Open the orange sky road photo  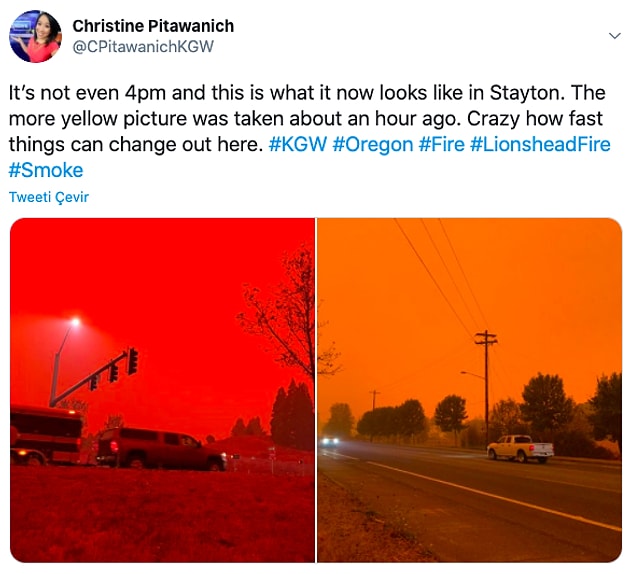pos(469,390)
